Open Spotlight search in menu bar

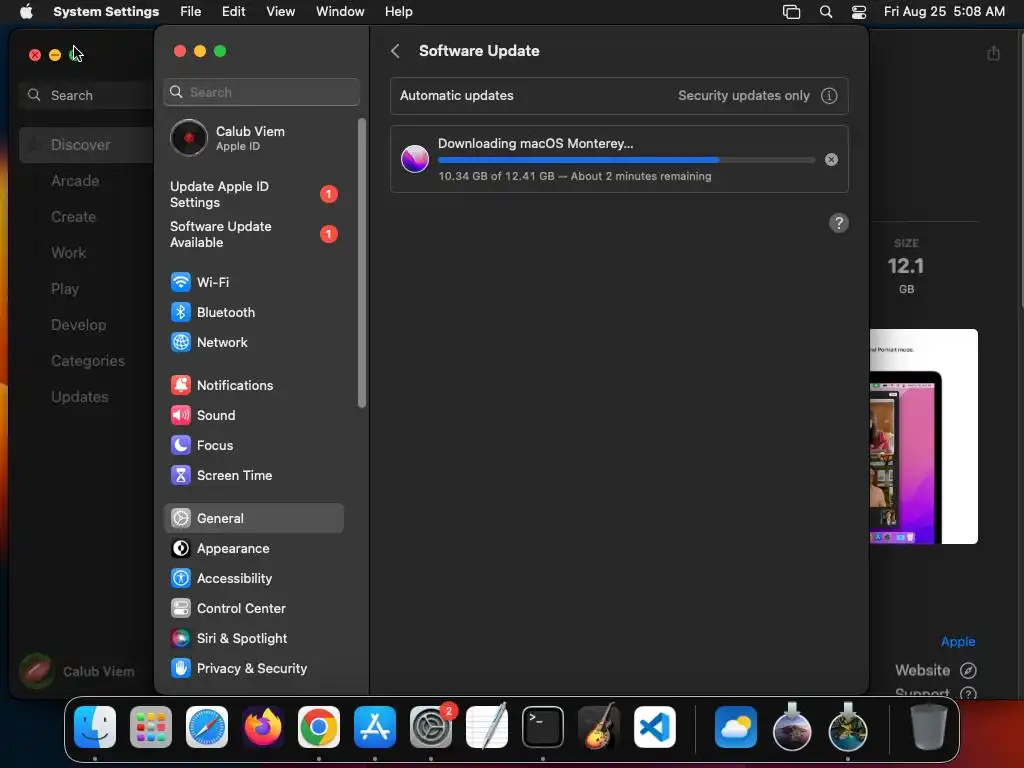[x=825, y=12]
